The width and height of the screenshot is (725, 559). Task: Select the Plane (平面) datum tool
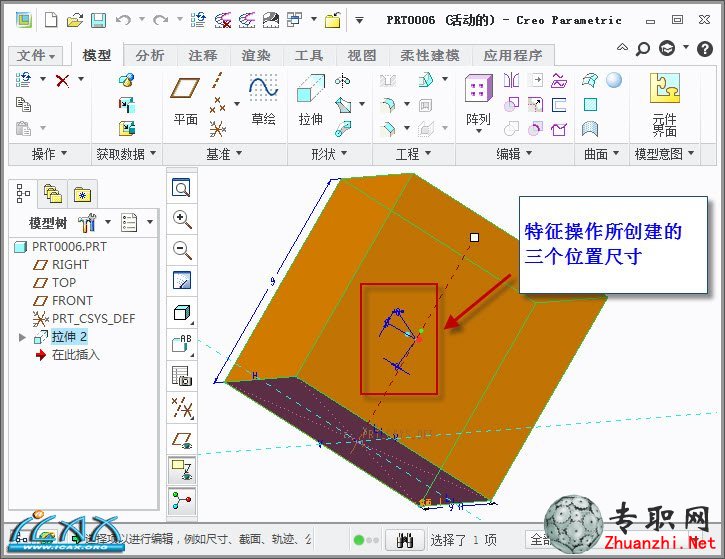185,101
